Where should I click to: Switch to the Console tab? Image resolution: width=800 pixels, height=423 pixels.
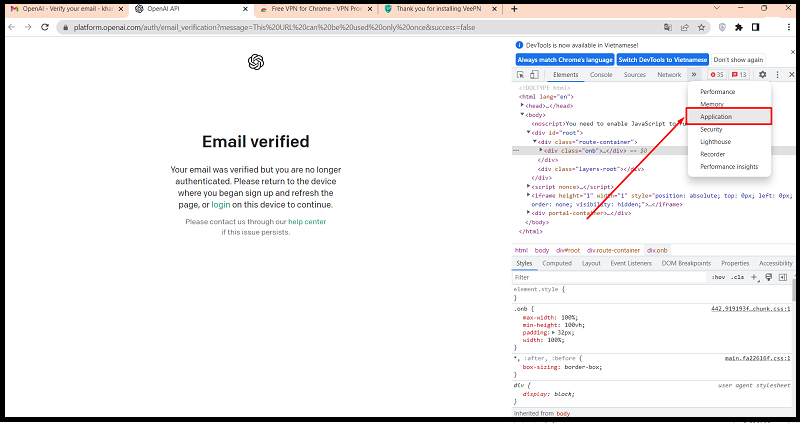tap(601, 75)
